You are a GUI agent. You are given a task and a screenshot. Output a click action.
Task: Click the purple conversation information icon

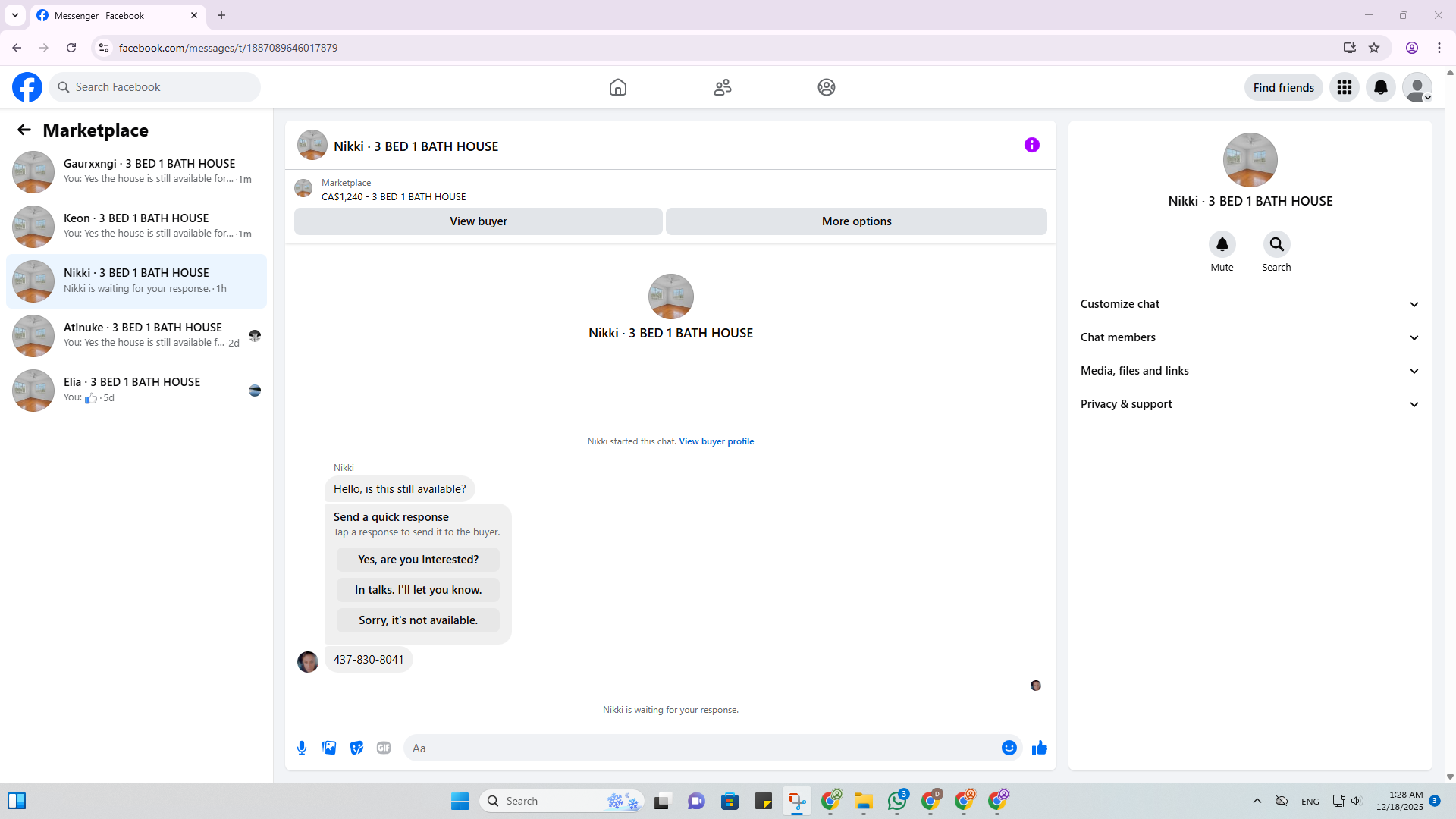tap(1031, 145)
